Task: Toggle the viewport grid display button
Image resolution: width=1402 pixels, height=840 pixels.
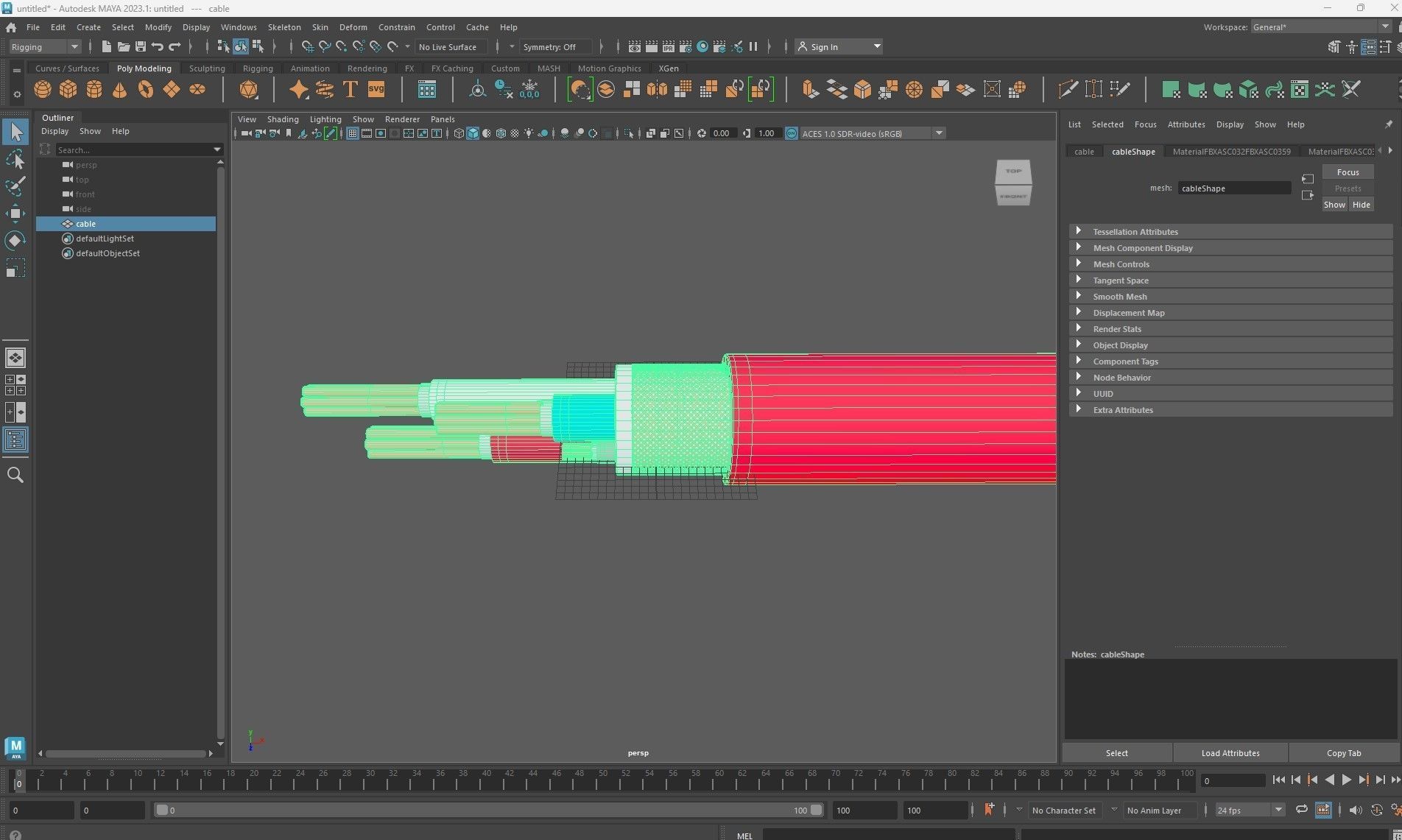Action: pyautogui.click(x=353, y=133)
